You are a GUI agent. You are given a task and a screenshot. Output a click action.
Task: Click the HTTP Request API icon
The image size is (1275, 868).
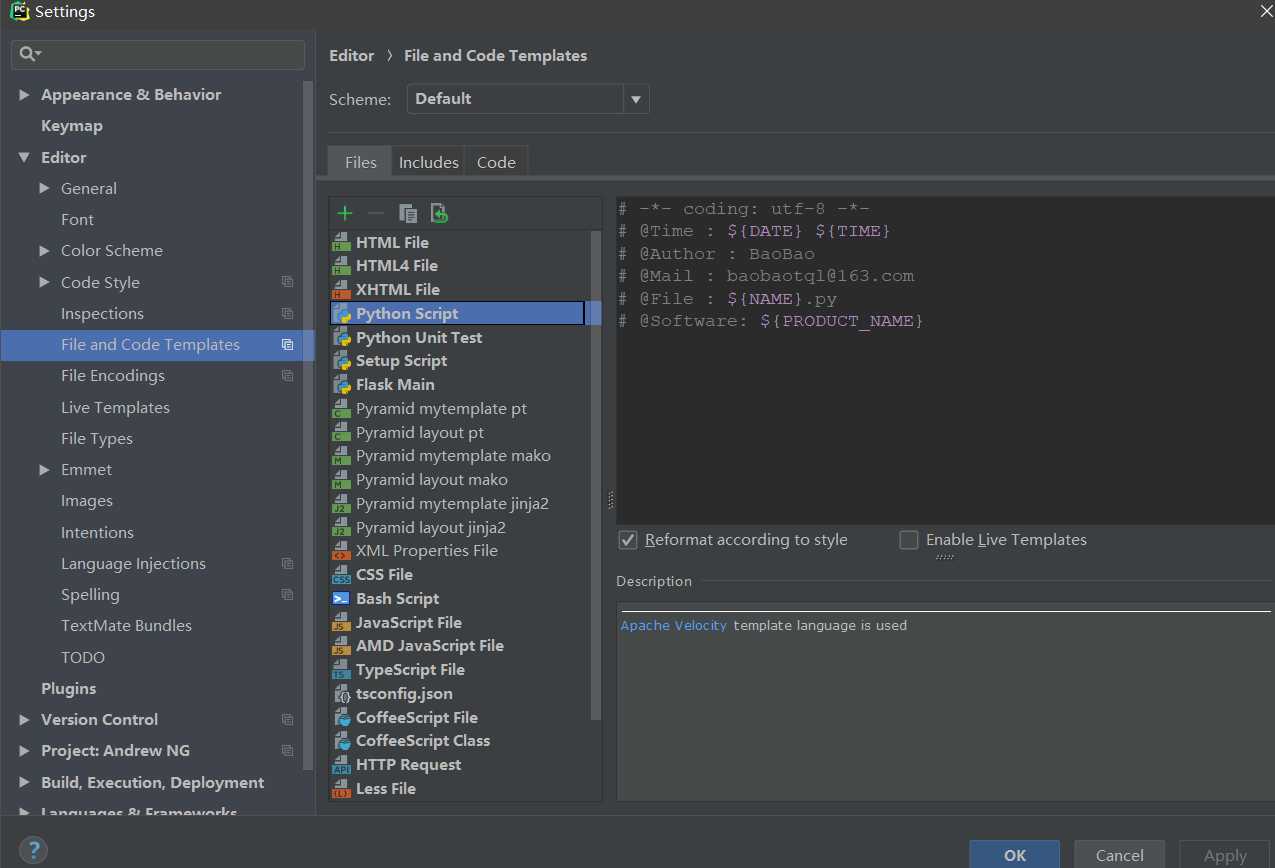point(341,765)
